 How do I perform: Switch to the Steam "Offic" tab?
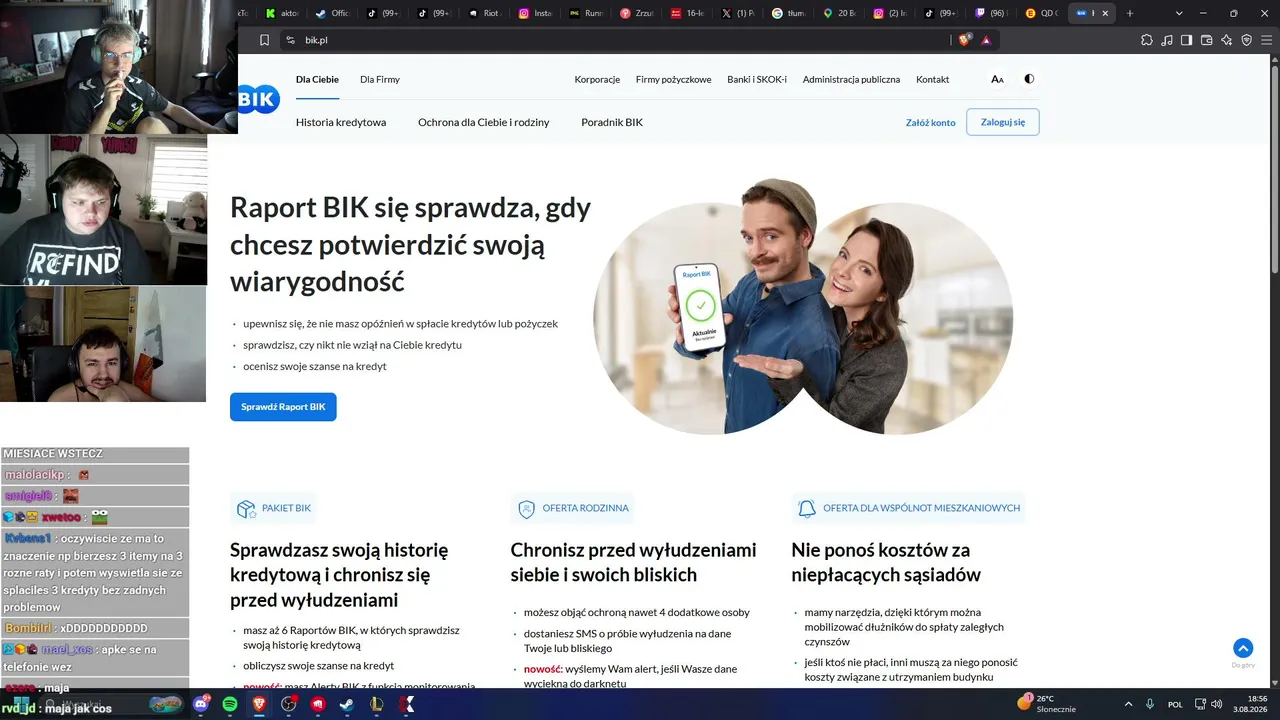tap(333, 13)
